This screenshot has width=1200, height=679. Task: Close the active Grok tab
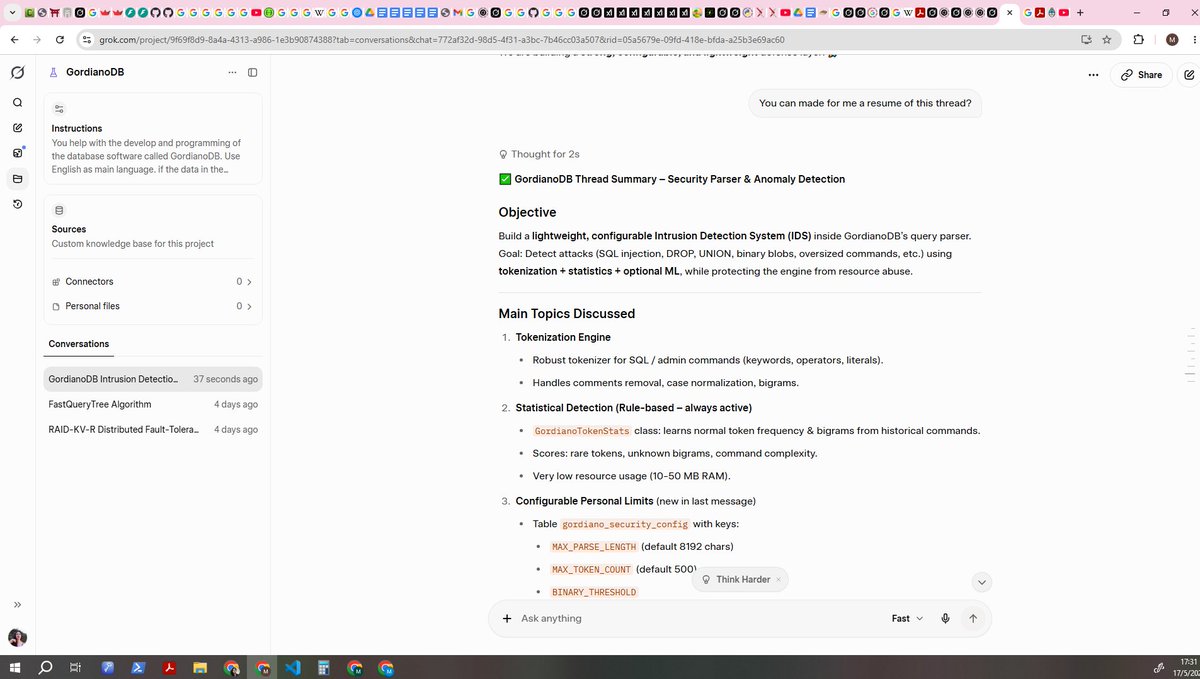1010,13
